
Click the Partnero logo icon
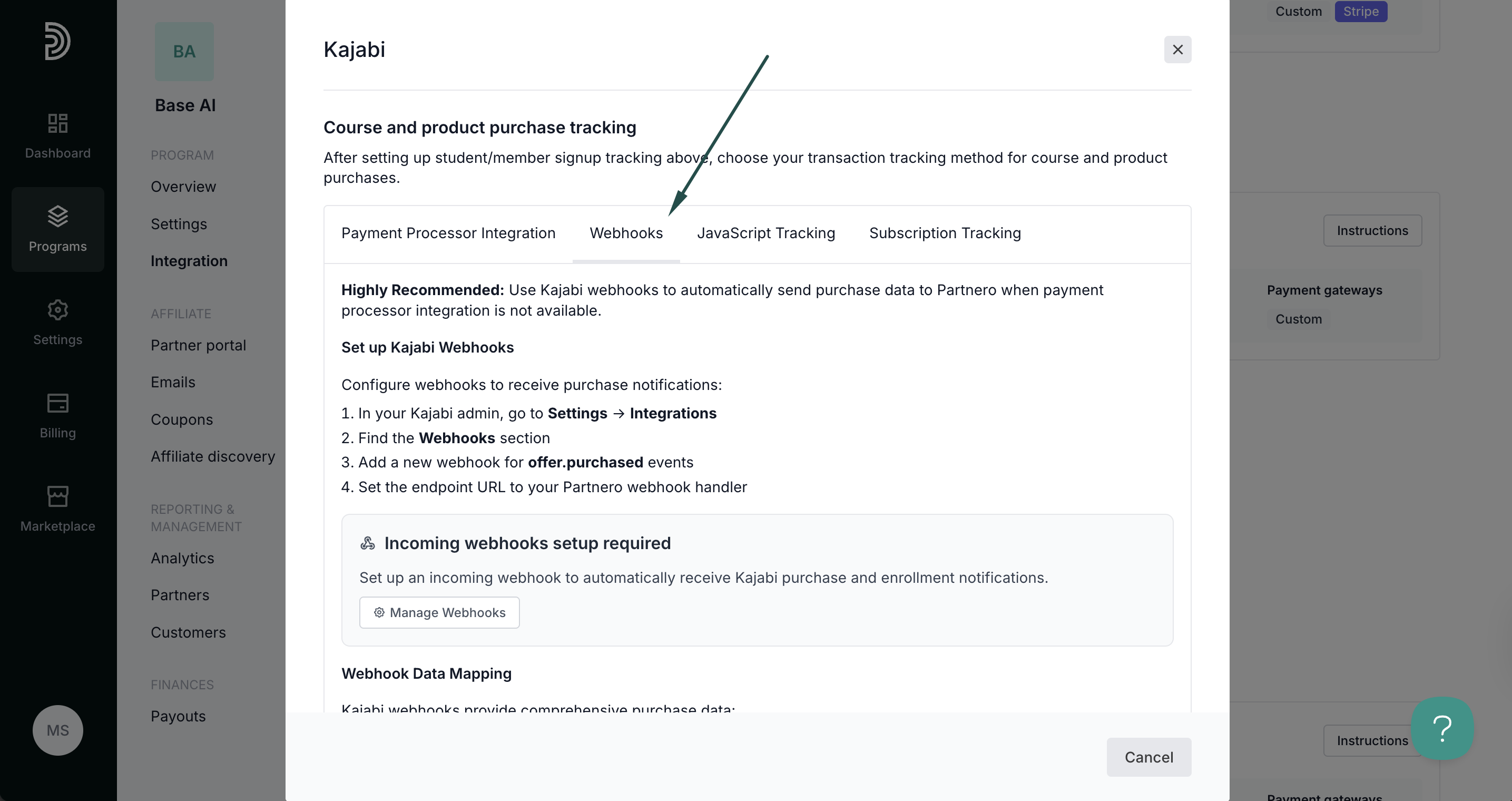pyautogui.click(x=57, y=41)
